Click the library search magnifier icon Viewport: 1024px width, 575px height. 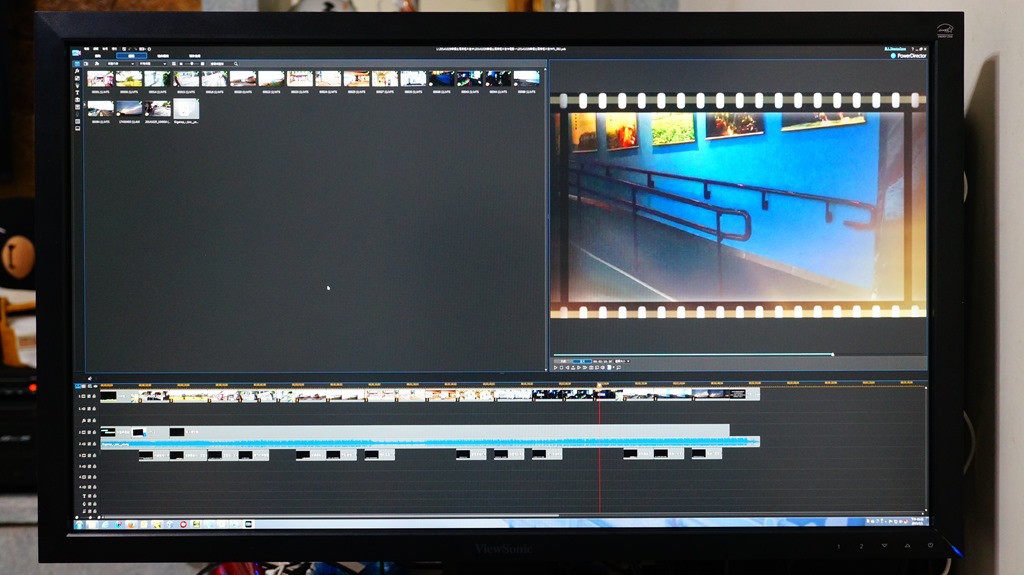[236, 64]
